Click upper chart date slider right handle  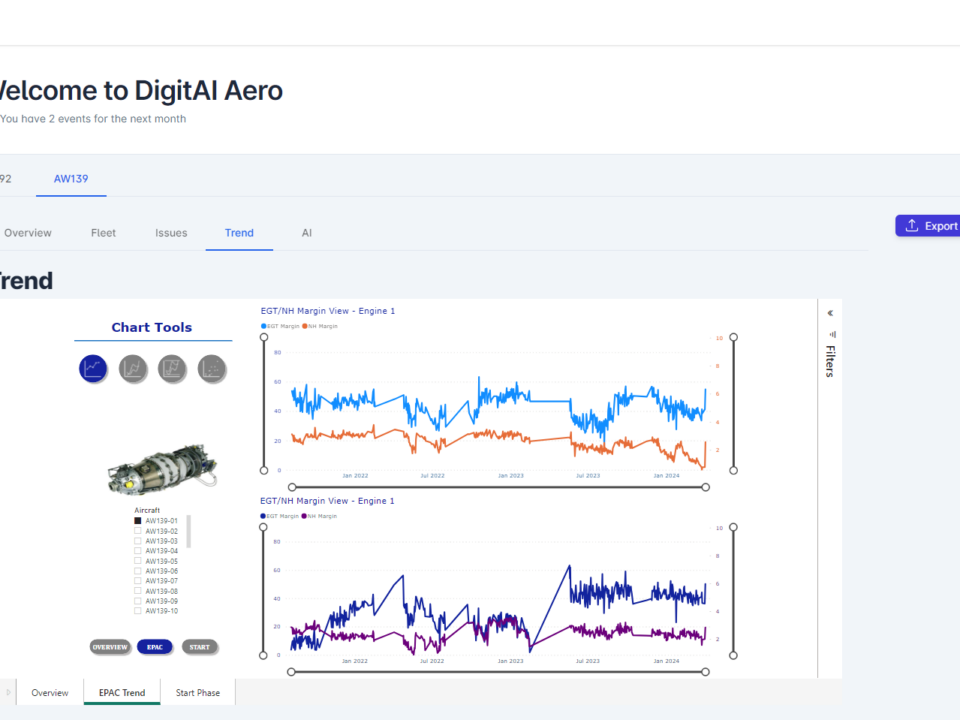[x=706, y=487]
